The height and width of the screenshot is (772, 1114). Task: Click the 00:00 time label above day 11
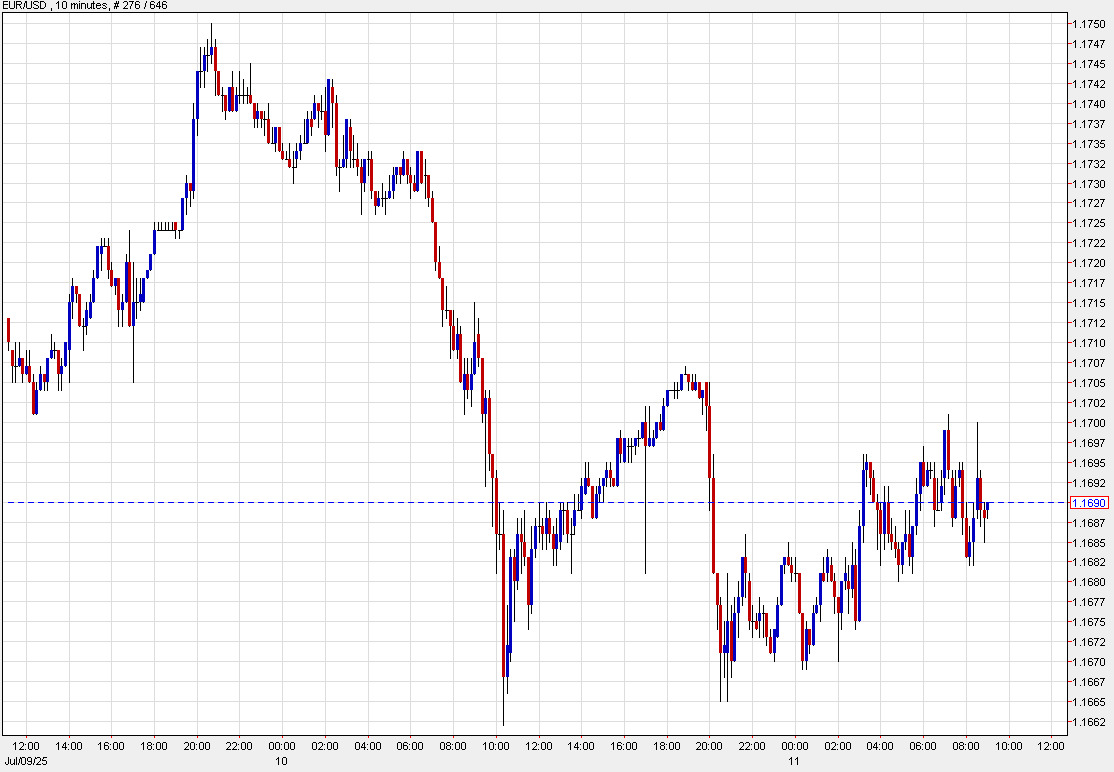point(794,746)
